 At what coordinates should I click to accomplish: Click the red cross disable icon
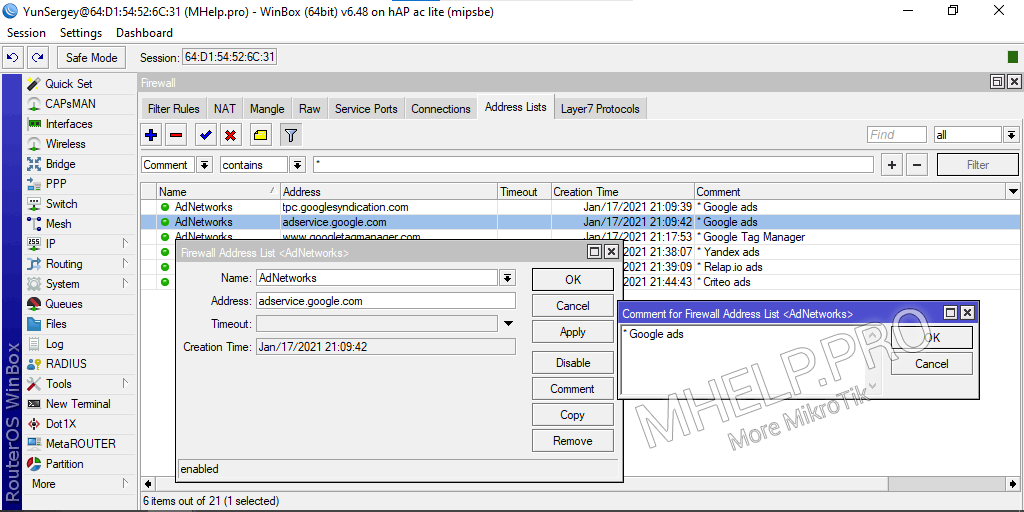230,135
